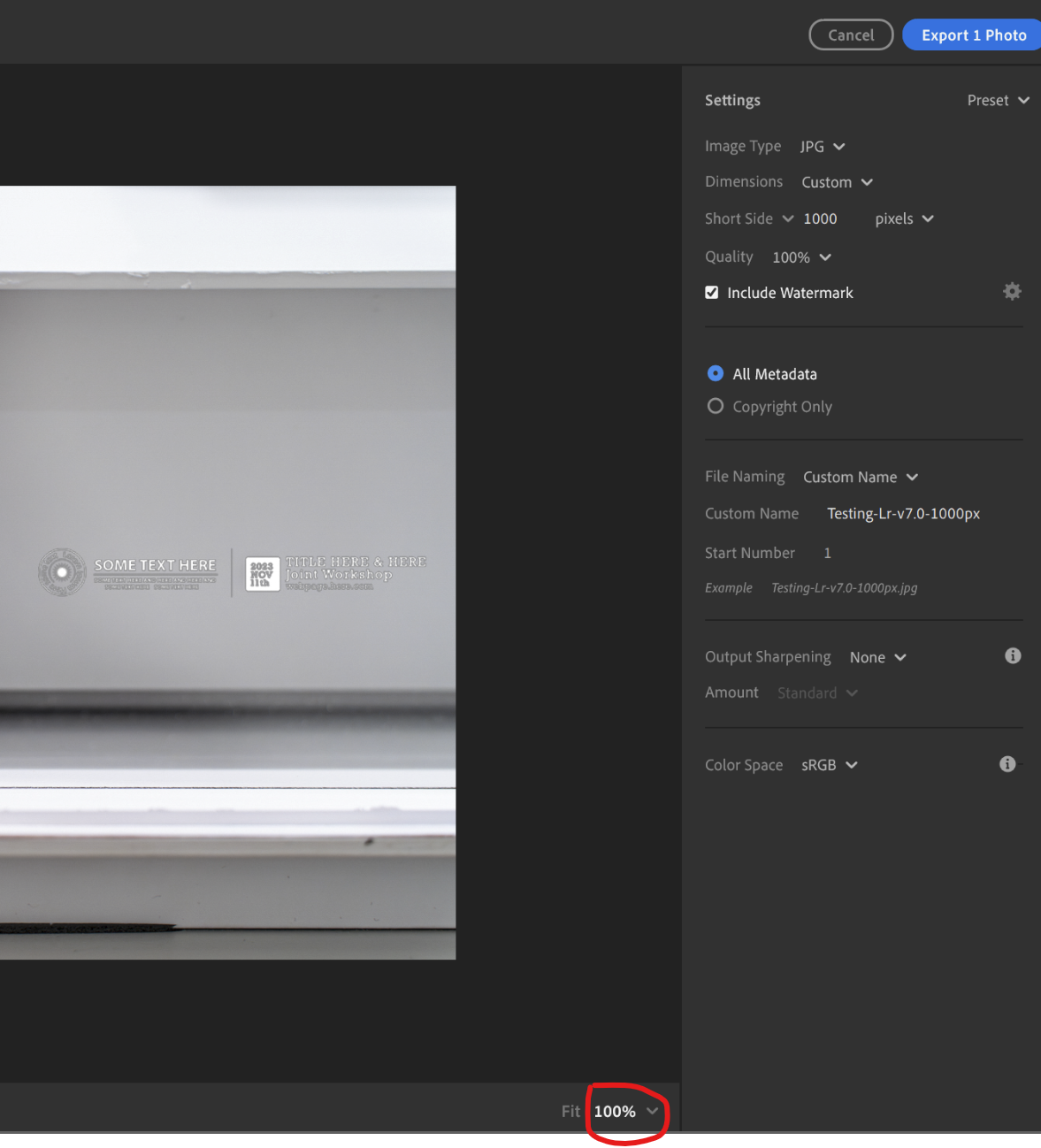The height and width of the screenshot is (1148, 1041).
Task: Open the Output Sharpening dropdown
Action: point(876,657)
